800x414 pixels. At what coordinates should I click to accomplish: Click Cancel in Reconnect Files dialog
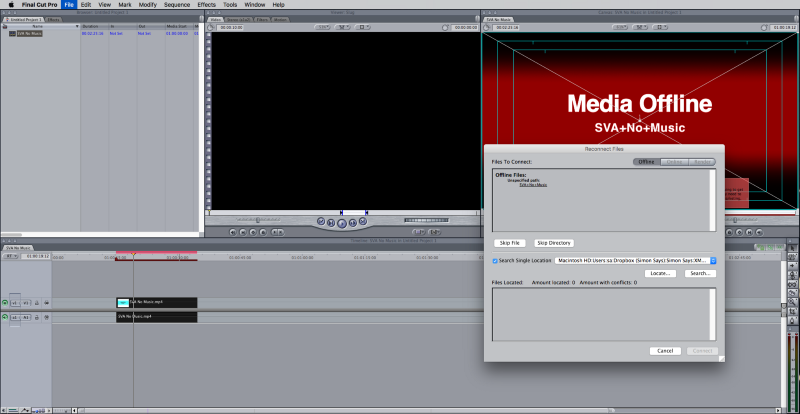pos(665,351)
